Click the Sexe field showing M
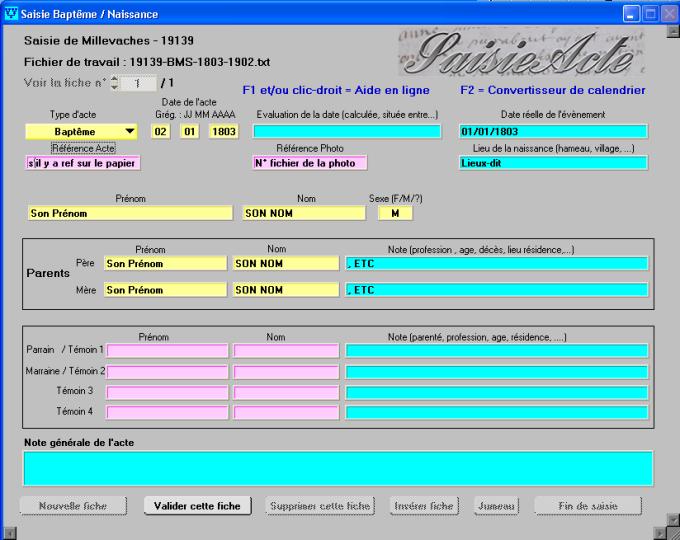 tap(395, 213)
